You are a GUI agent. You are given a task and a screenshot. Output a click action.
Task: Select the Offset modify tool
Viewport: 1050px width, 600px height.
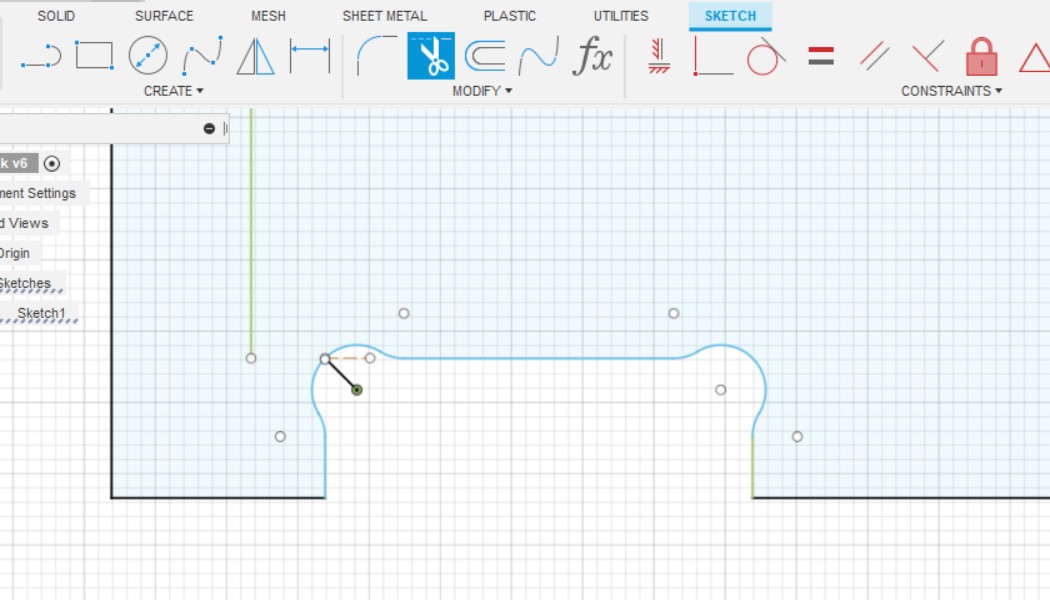[x=484, y=56]
